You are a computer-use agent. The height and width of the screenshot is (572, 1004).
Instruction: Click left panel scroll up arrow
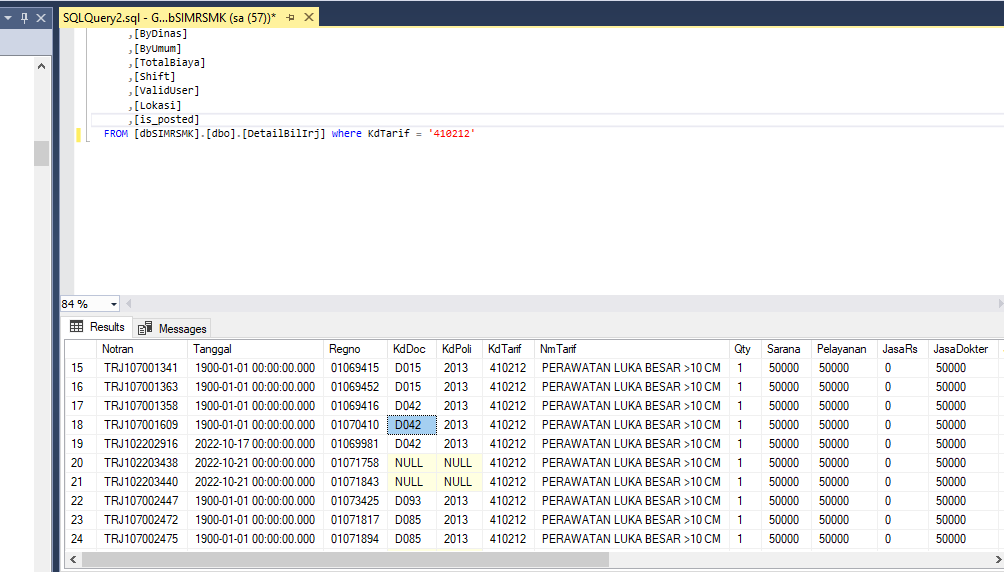point(41,66)
